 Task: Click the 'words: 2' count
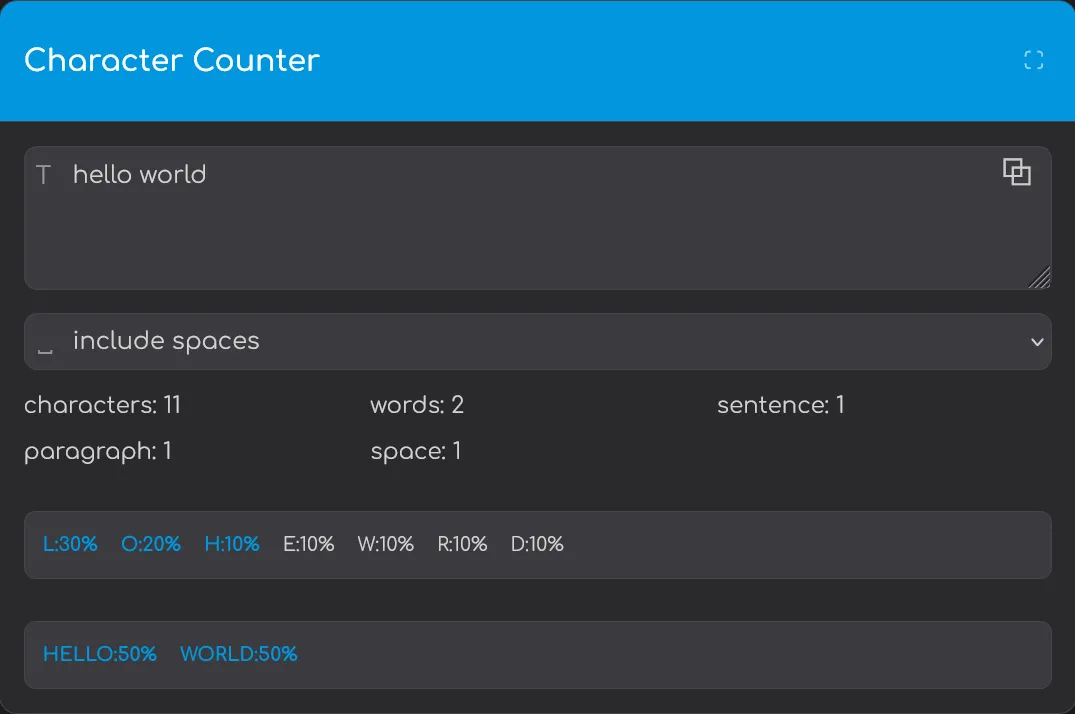(417, 405)
